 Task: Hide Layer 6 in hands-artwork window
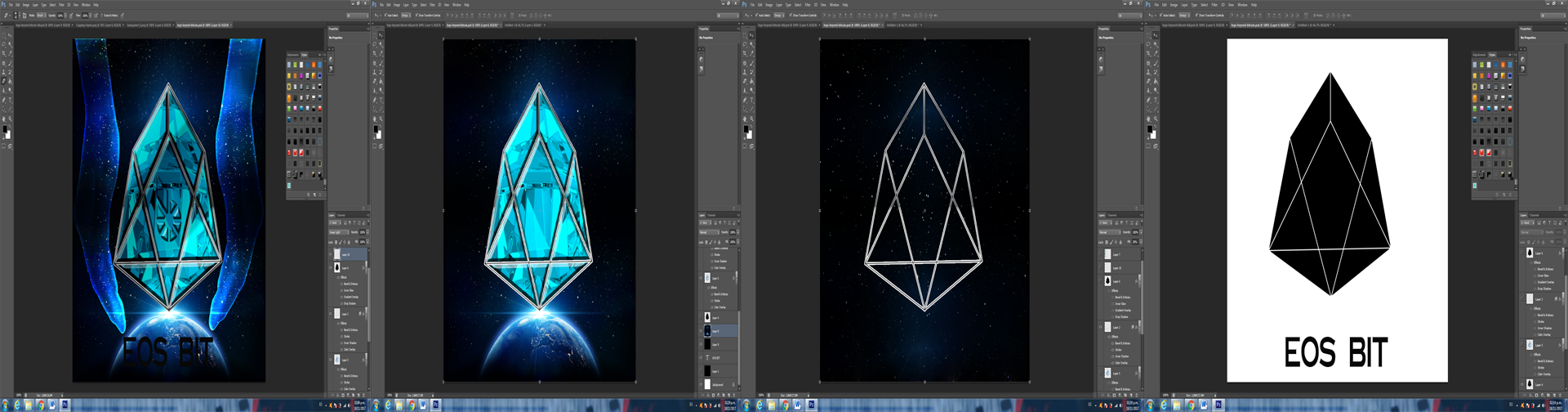[x=330, y=268]
